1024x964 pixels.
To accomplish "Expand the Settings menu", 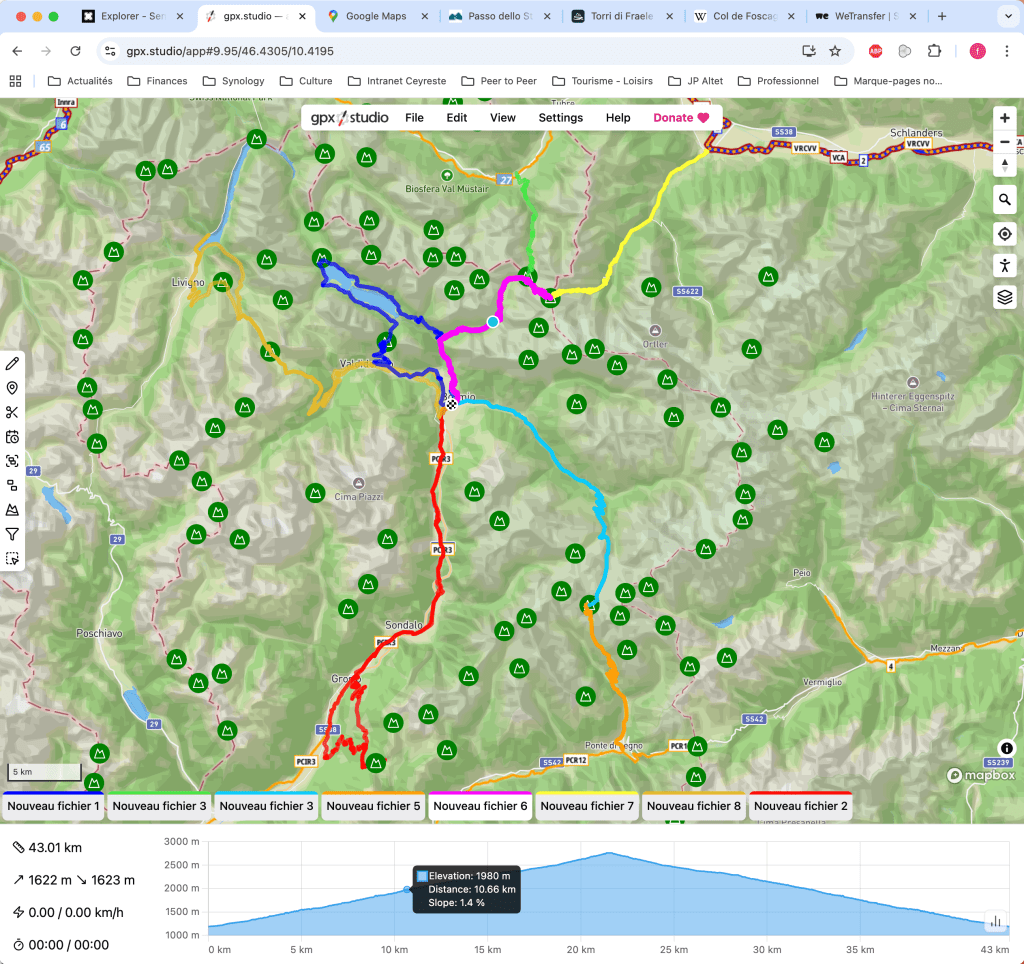I will 560,118.
